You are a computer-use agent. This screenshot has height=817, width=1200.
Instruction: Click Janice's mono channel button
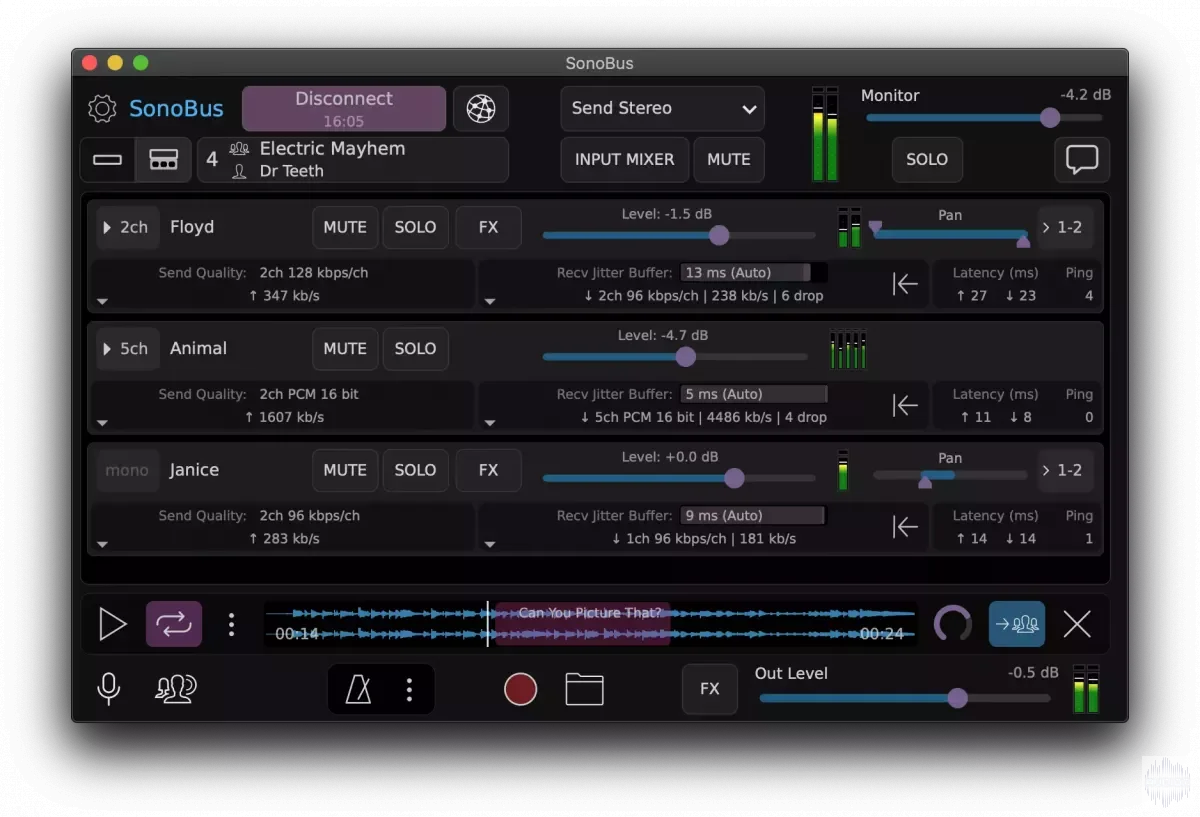click(x=127, y=470)
